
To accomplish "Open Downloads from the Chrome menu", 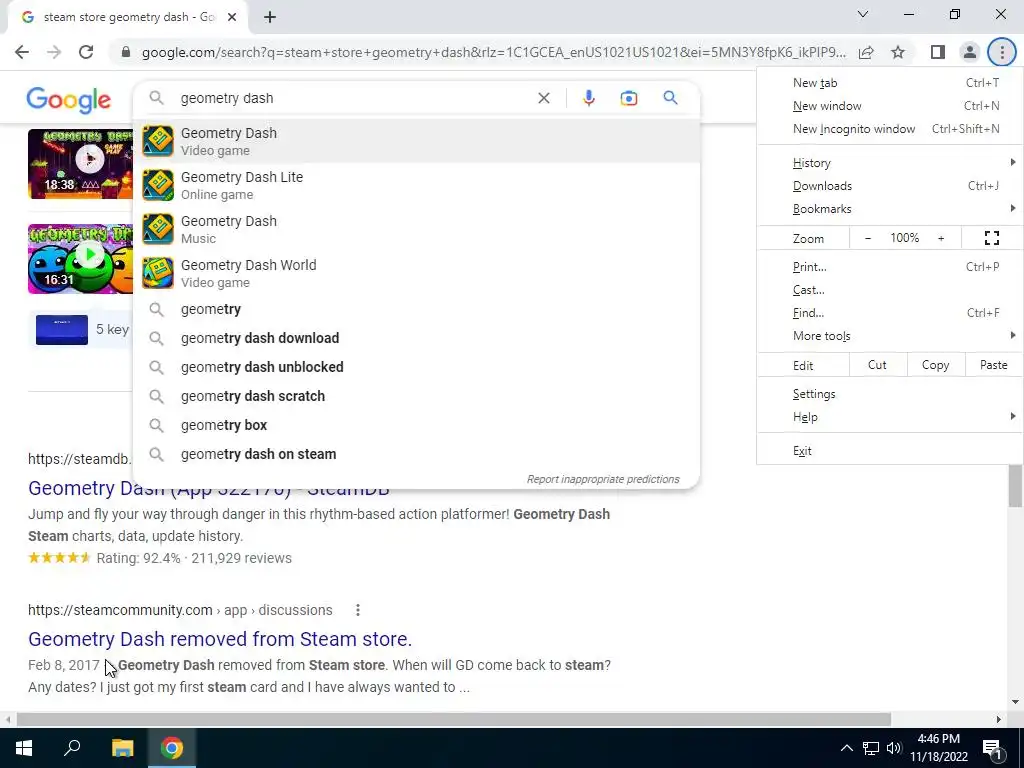I will coord(890,186).
